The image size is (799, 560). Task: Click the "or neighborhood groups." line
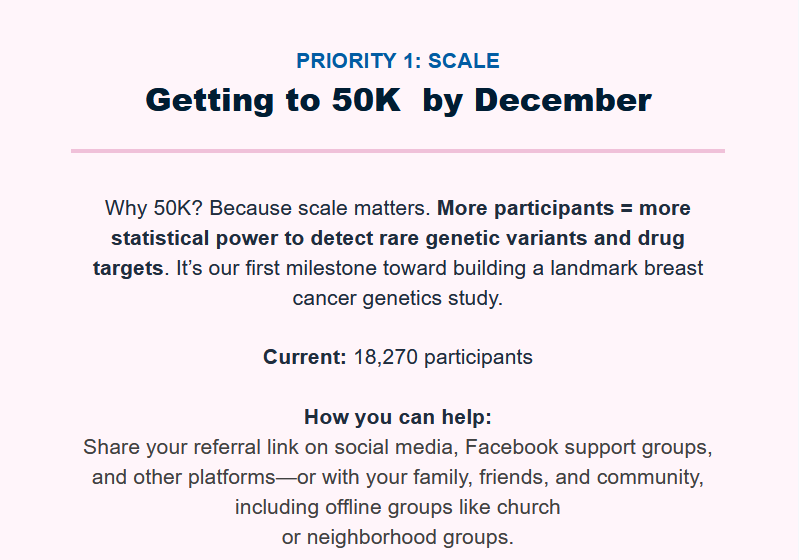click(x=398, y=537)
